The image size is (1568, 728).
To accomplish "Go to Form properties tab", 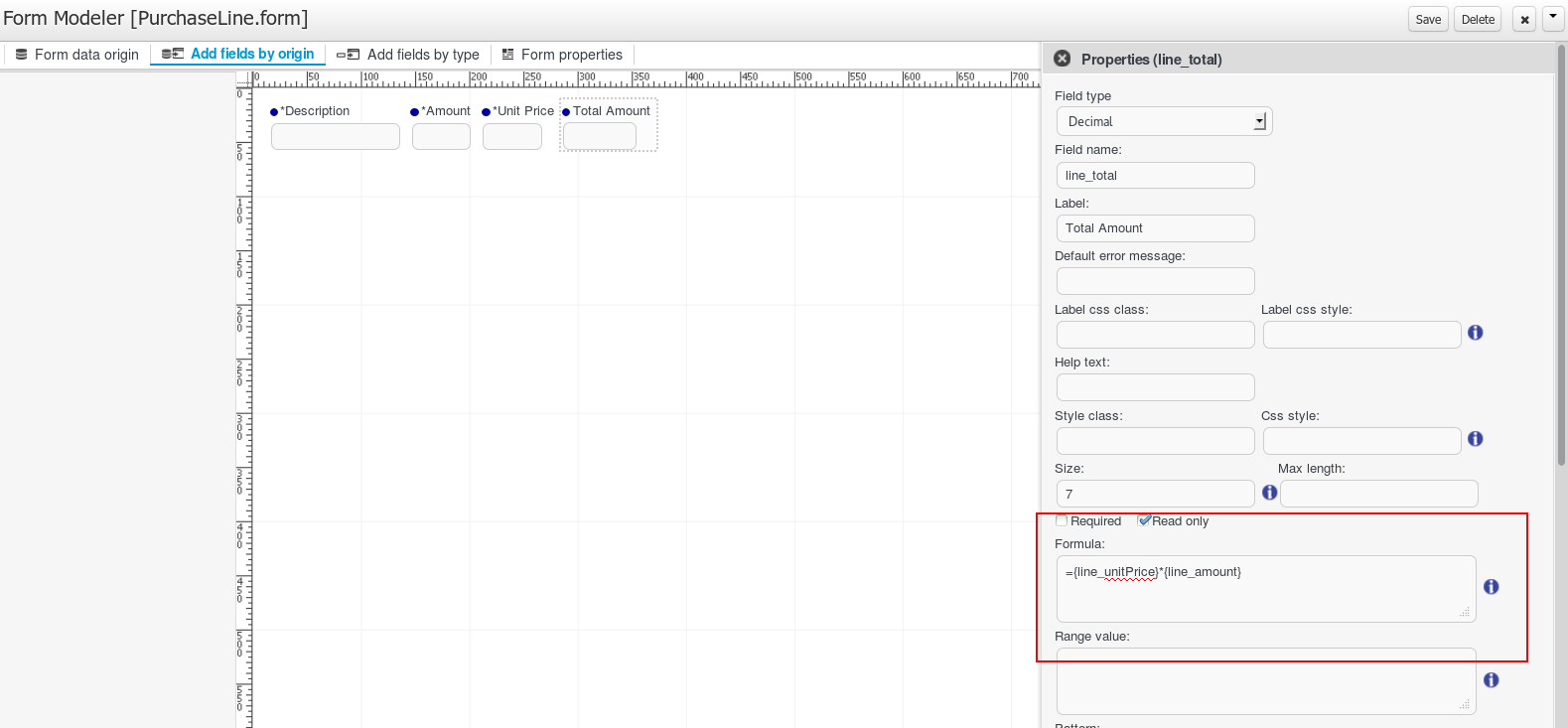I will pyautogui.click(x=562, y=55).
